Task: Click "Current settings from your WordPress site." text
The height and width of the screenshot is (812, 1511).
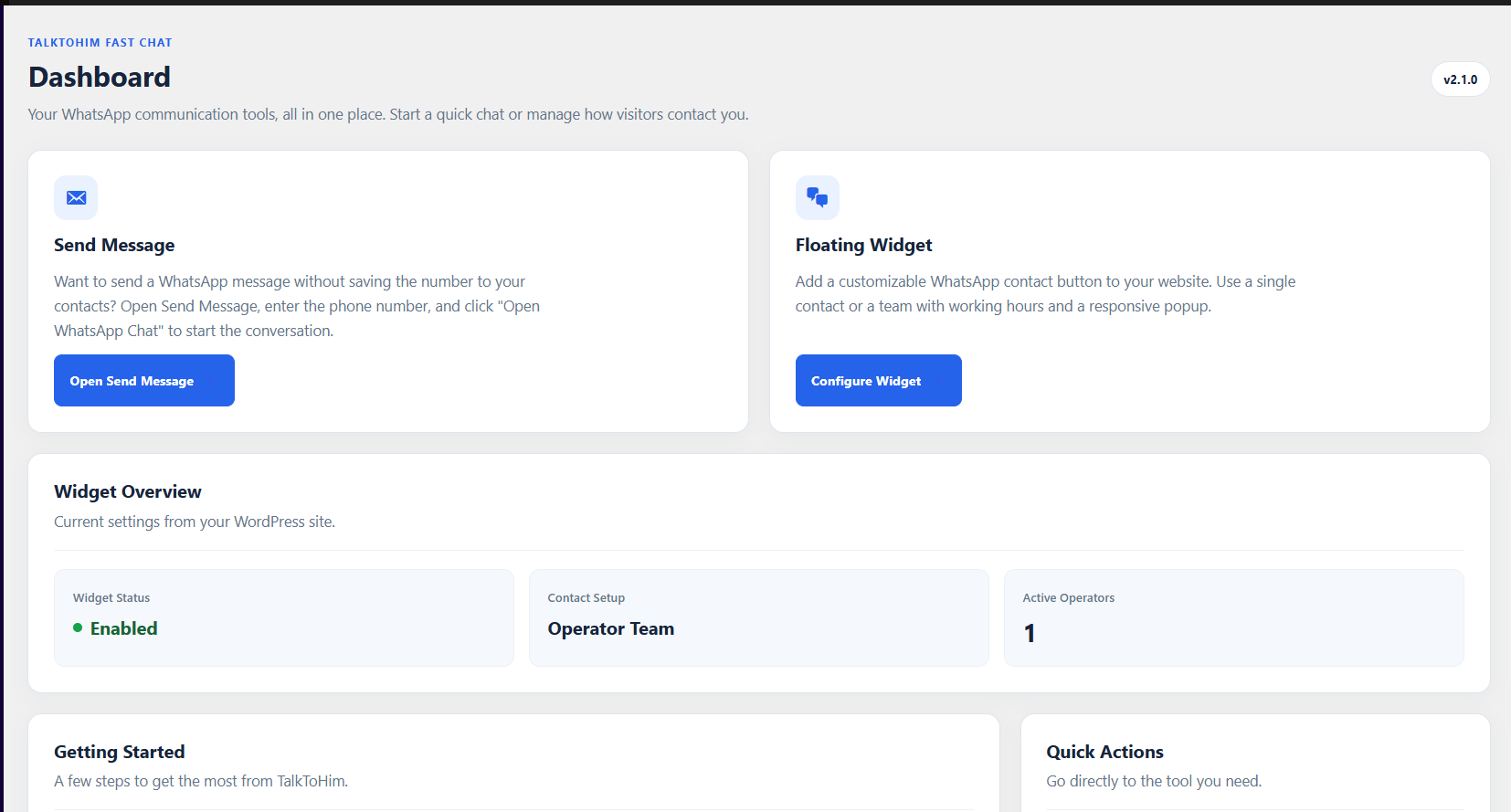Action: tap(195, 522)
